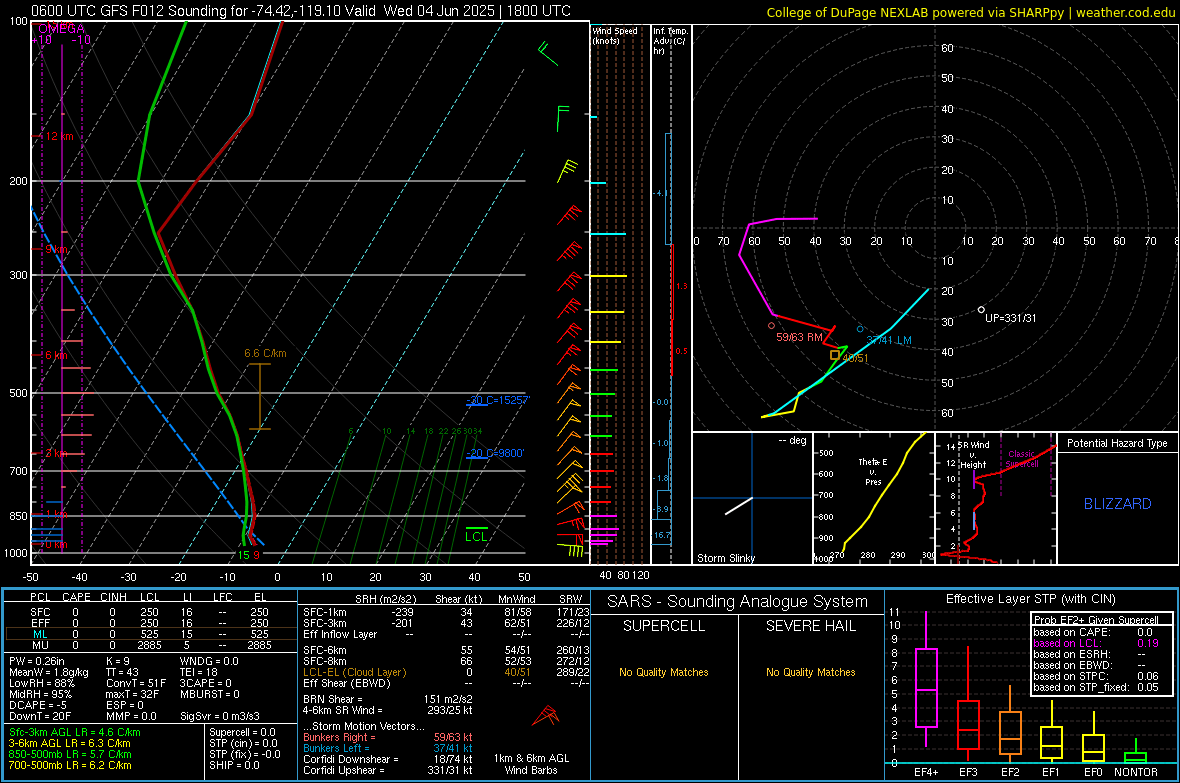
Task: Click the 'BRN Shear =' label
Action: click(333, 699)
